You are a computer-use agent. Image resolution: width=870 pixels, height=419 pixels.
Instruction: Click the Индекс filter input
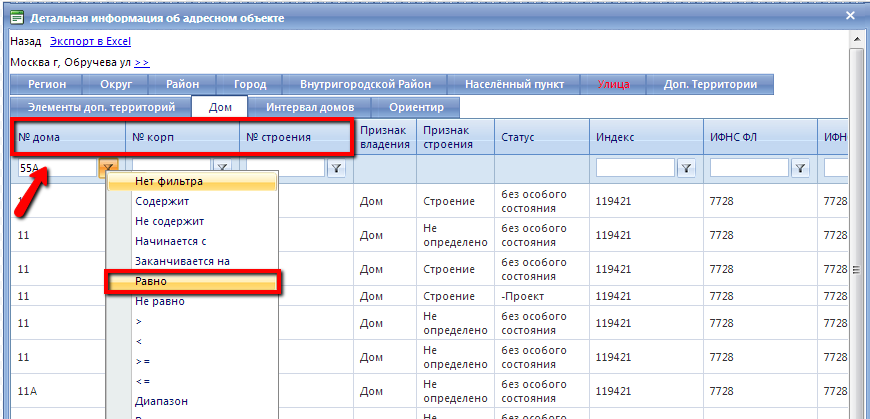[636, 168]
